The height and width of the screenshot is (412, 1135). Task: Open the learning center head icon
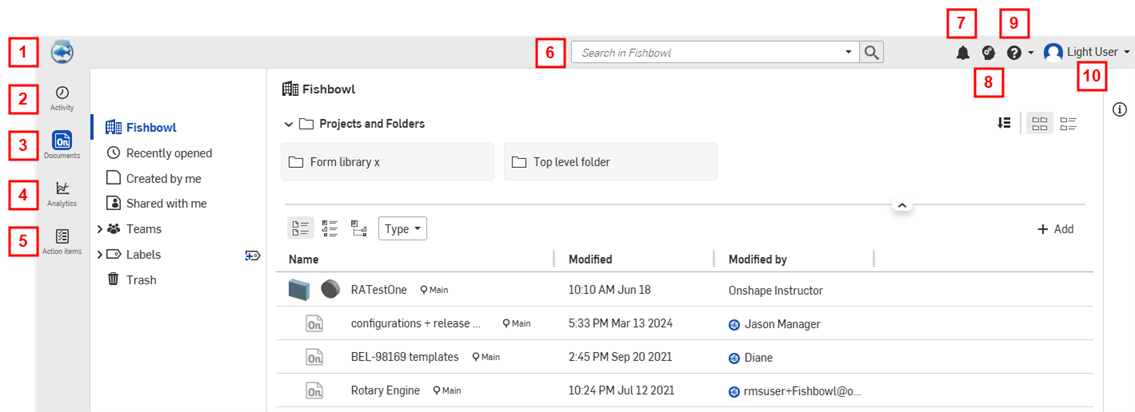point(988,53)
